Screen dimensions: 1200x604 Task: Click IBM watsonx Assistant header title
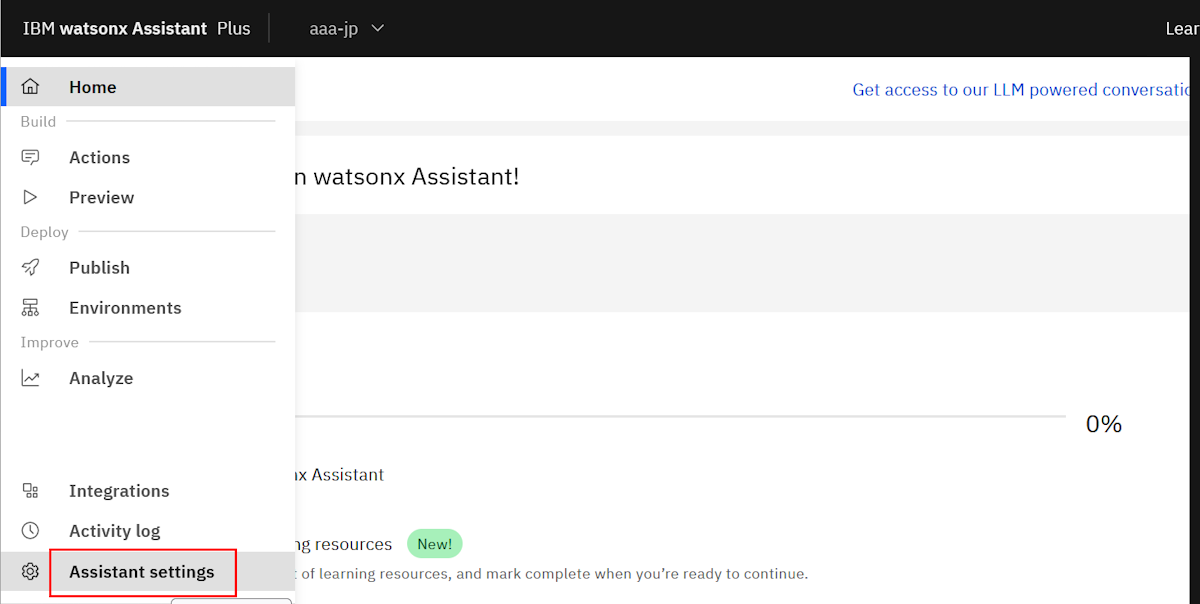tap(115, 28)
